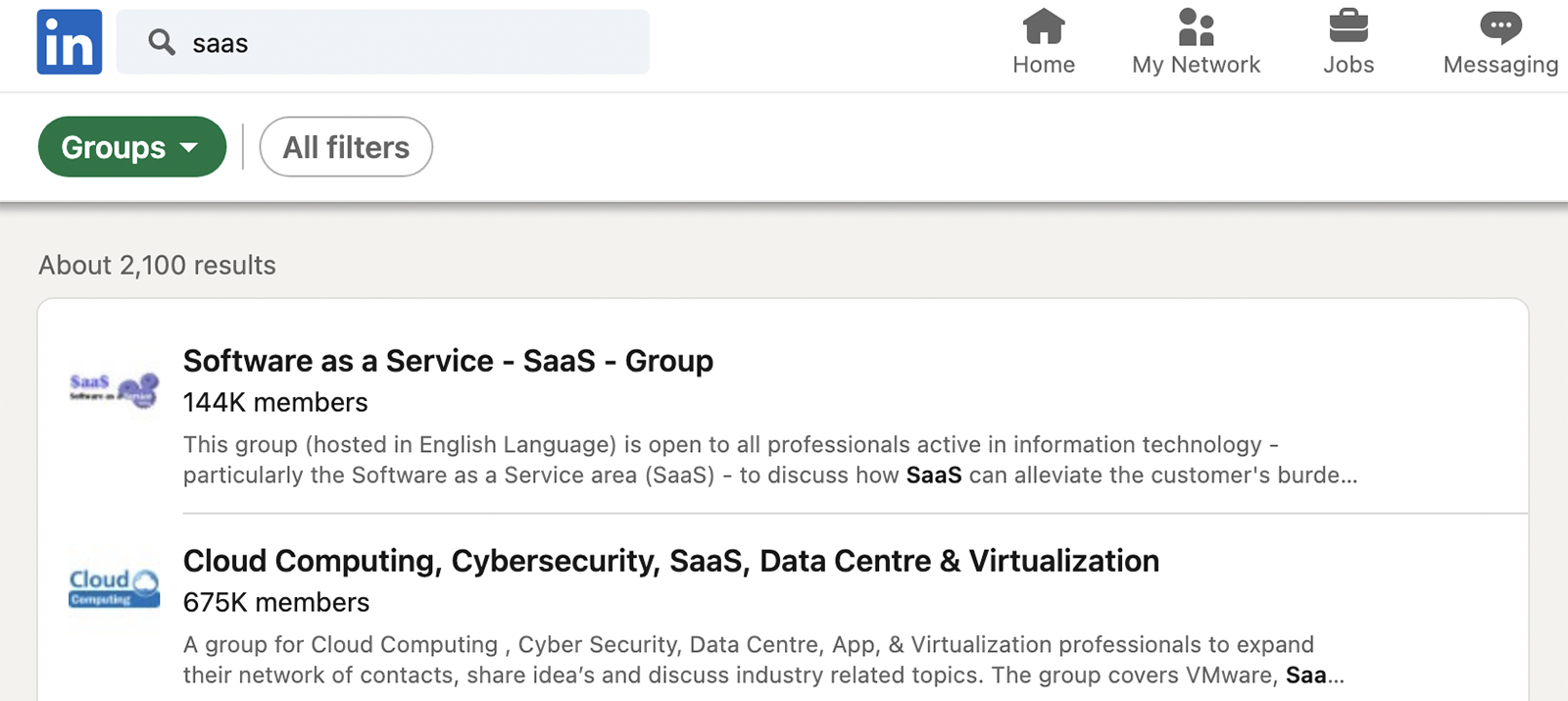This screenshot has height=701, width=1568.
Task: Click the description starting 'A group for Cloud Computing'
Action: pyautogui.click(x=763, y=660)
